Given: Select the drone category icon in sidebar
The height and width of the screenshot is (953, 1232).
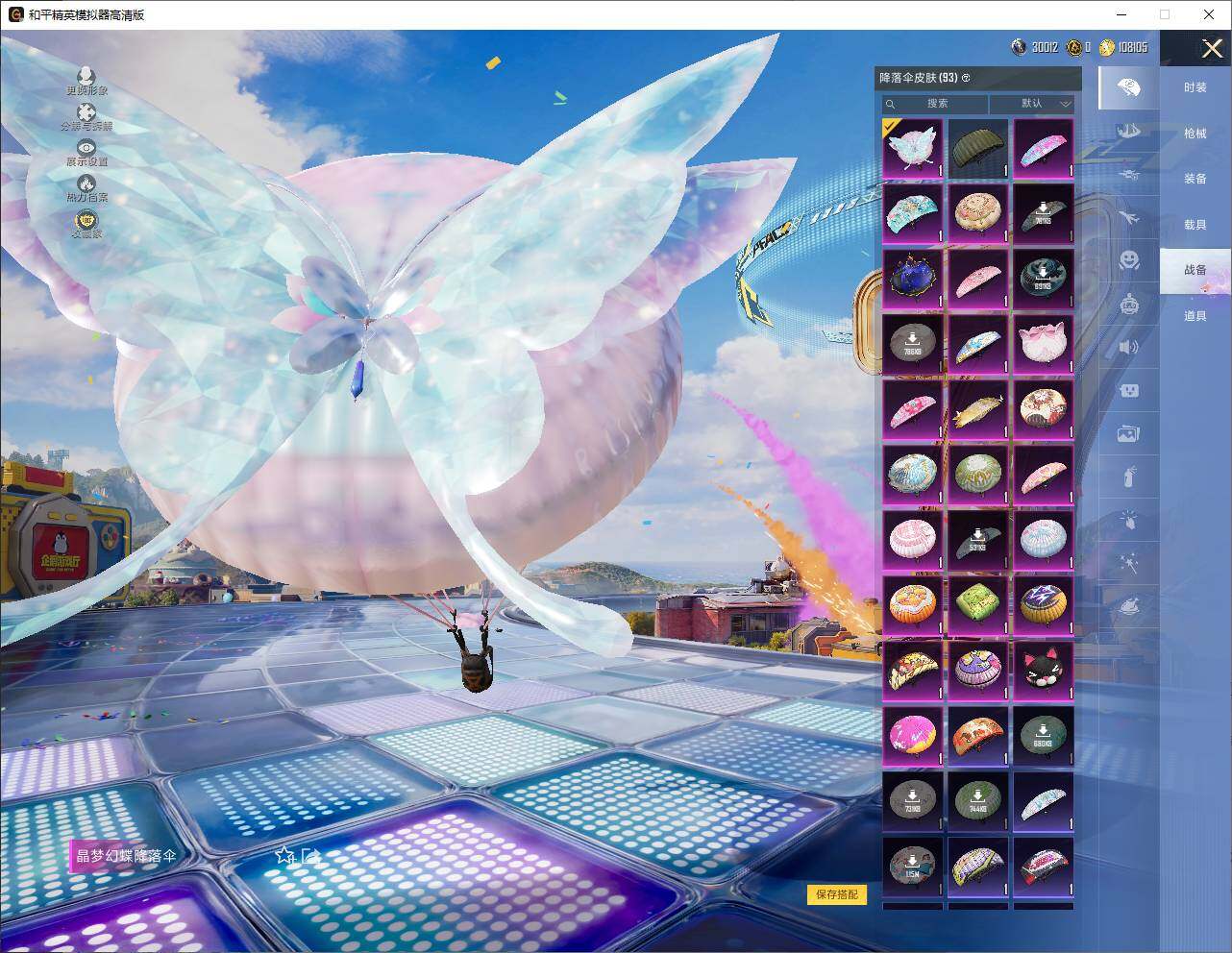Looking at the screenshot, I should (1128, 175).
